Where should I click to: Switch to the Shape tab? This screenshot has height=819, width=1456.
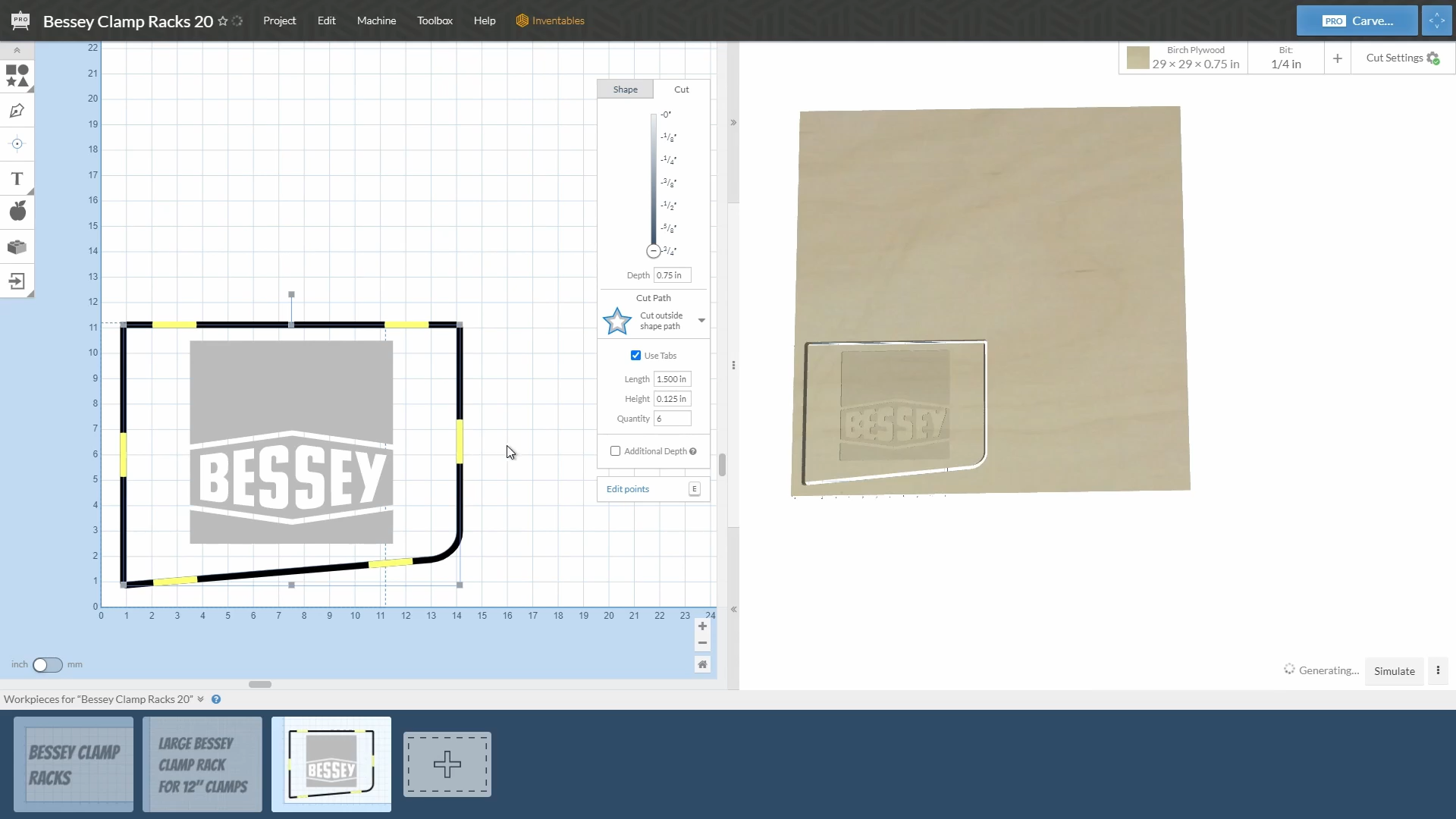coord(625,89)
